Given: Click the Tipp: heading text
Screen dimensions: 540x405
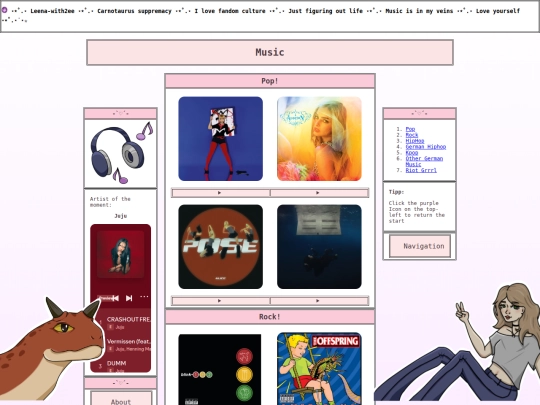Looking at the screenshot, I should [x=396, y=192].
